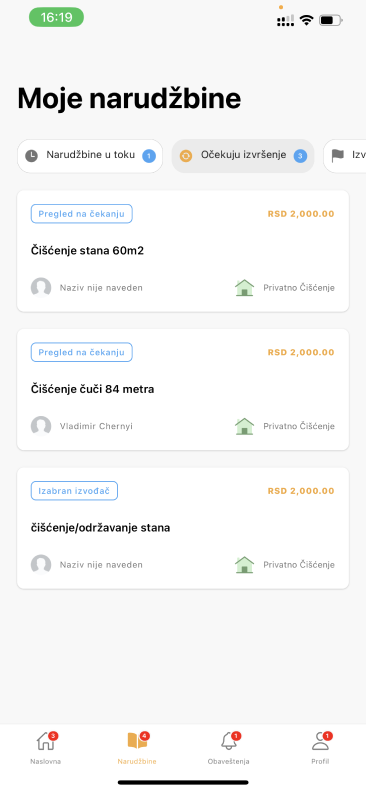Tap the house icon in čišćenje/održavanje stana card
The image size is (366, 791).
point(245,564)
